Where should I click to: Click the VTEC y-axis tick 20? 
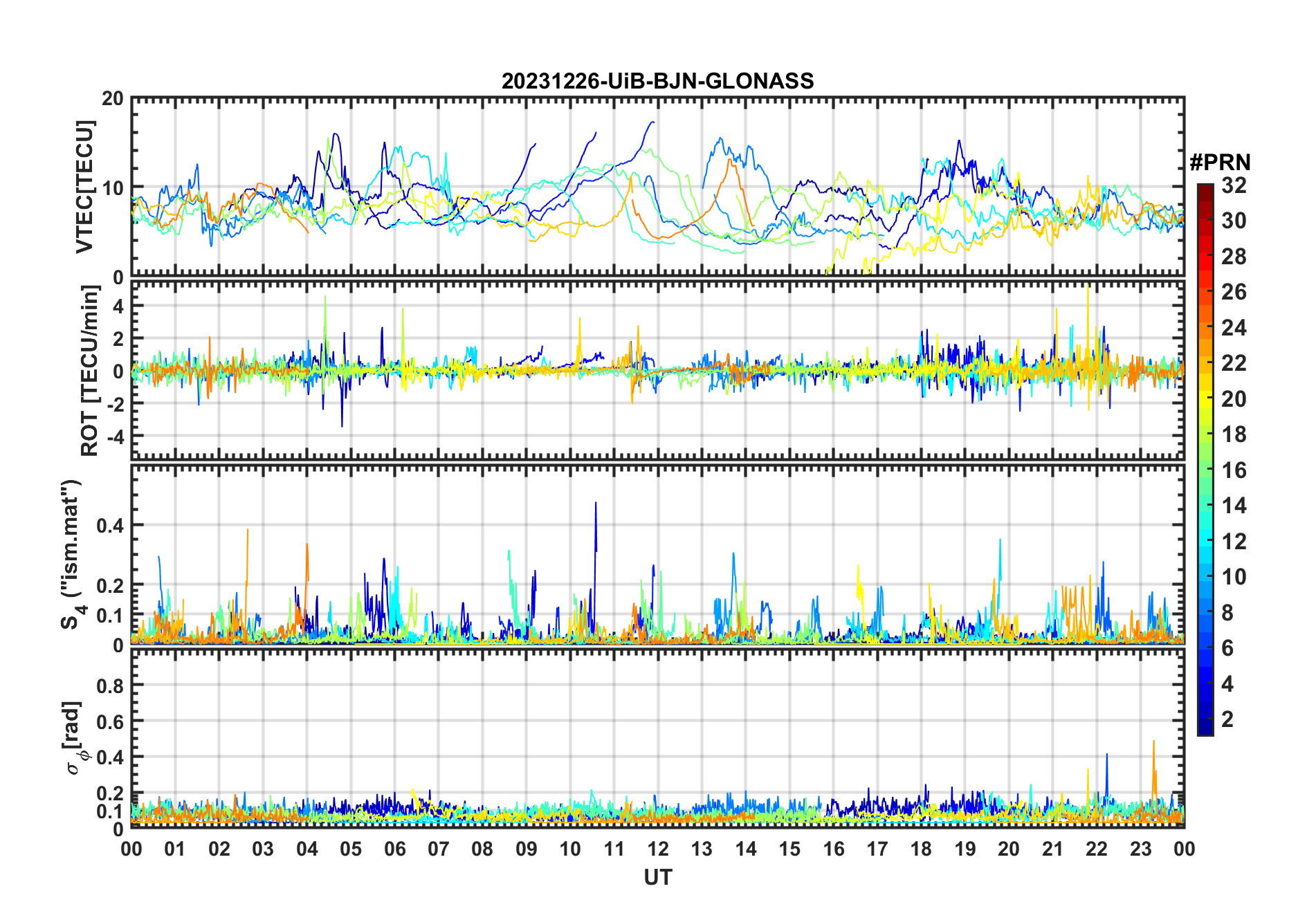113,99
